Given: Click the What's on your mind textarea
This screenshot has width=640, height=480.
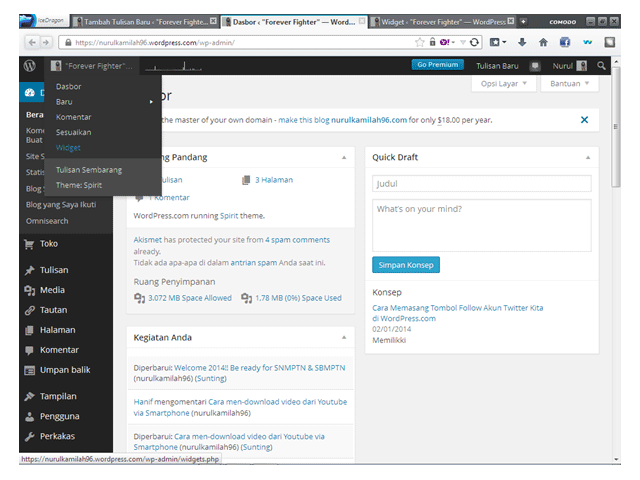Looking at the screenshot, I should click(482, 225).
